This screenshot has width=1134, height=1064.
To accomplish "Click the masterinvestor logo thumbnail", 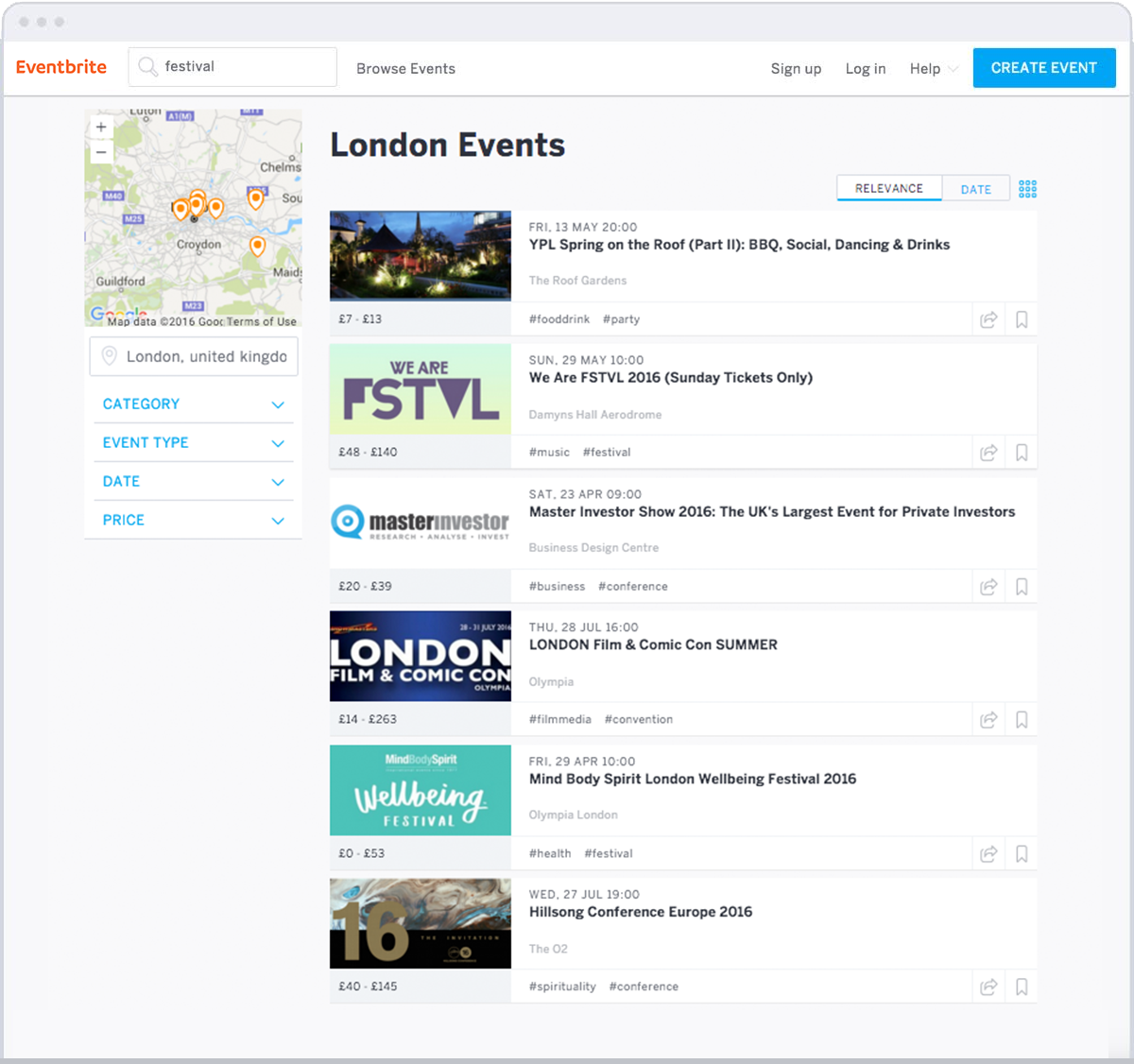I will (421, 523).
